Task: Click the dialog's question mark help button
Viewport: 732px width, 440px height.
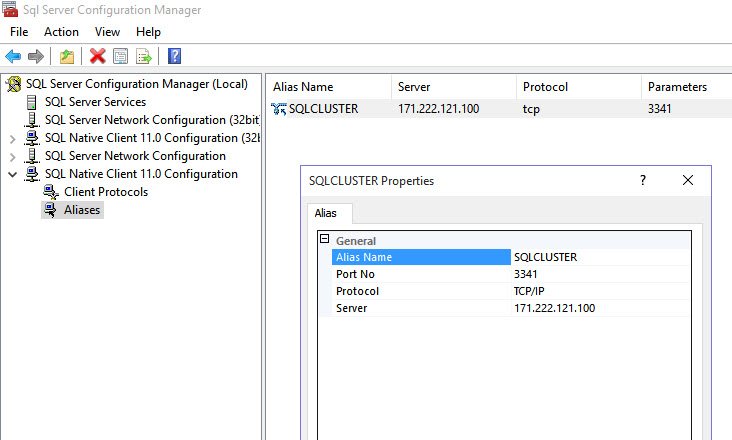Action: (x=643, y=181)
